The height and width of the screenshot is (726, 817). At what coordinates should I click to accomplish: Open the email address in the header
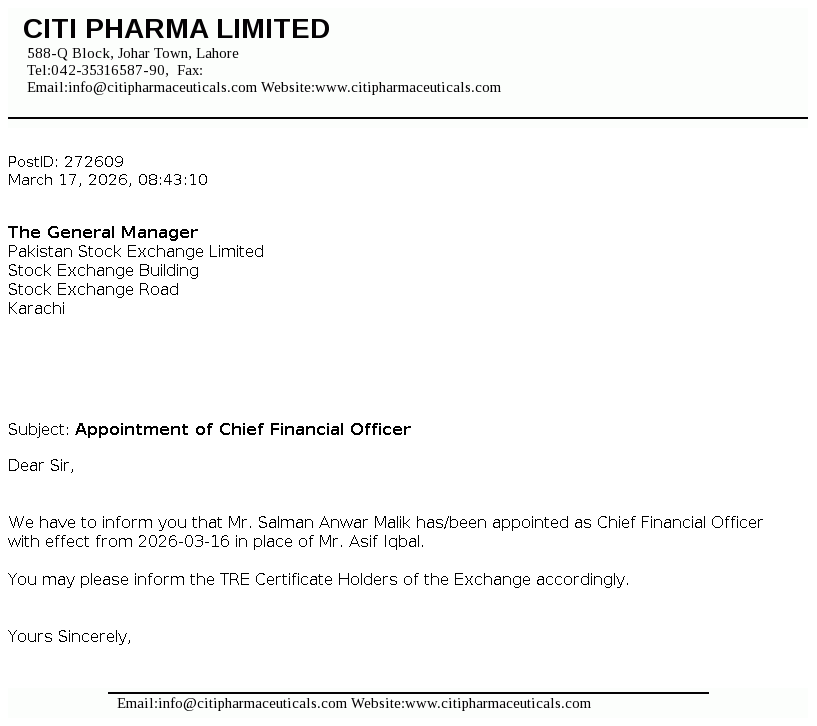162,87
